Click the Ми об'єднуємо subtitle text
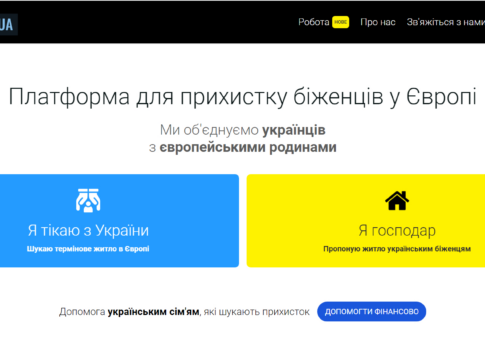This screenshot has height=360, width=485. point(209,130)
